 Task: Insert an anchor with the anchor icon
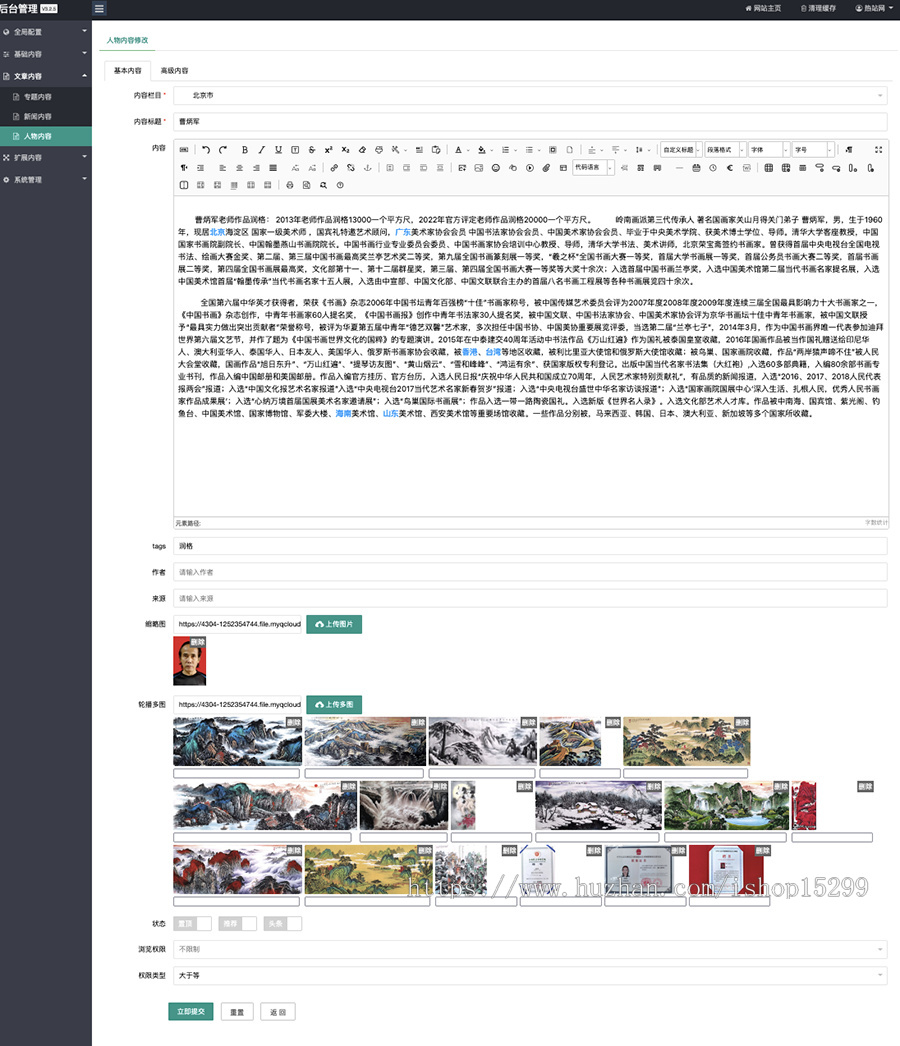(x=367, y=168)
